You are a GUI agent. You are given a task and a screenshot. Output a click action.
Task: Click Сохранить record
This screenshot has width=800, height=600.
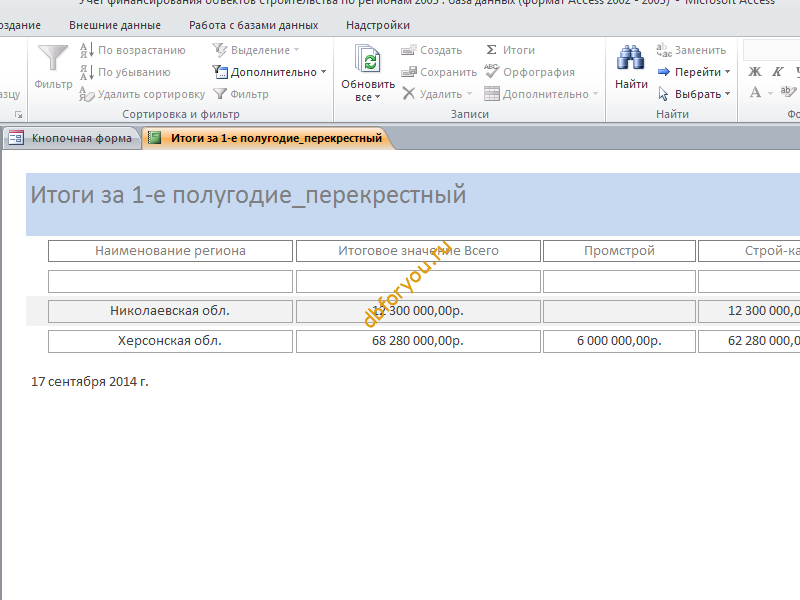(439, 72)
